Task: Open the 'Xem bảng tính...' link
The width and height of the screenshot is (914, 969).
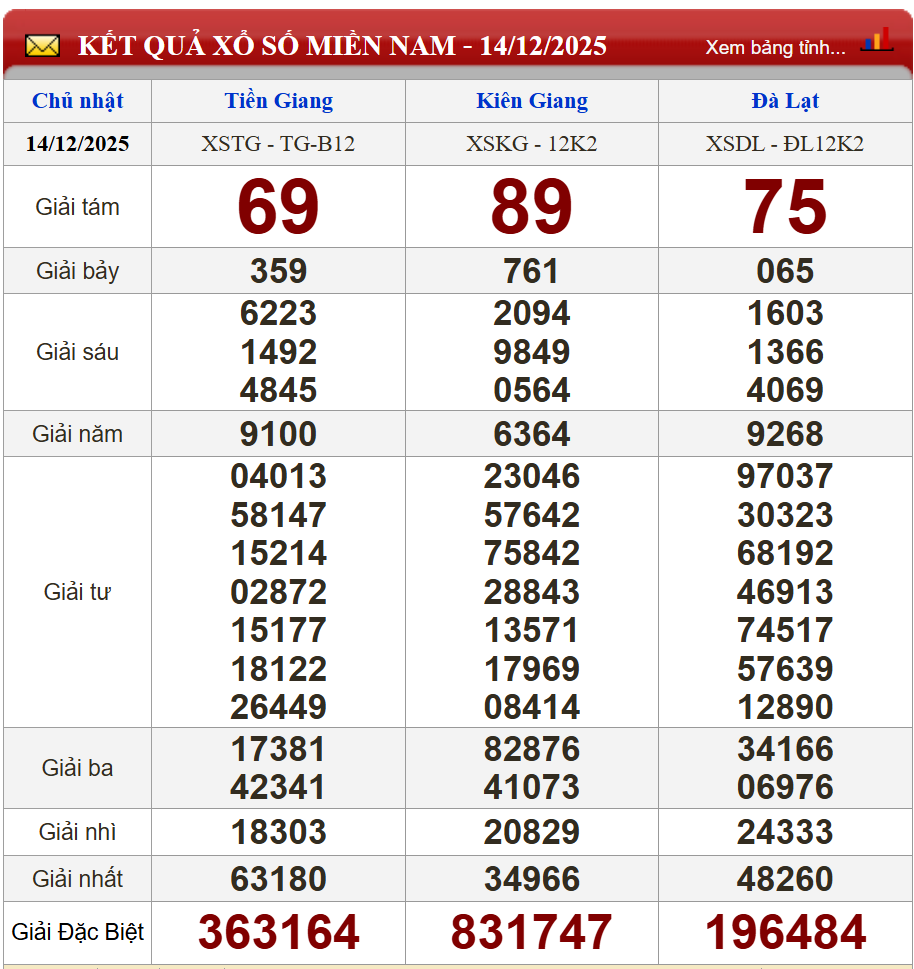Action: [775, 47]
